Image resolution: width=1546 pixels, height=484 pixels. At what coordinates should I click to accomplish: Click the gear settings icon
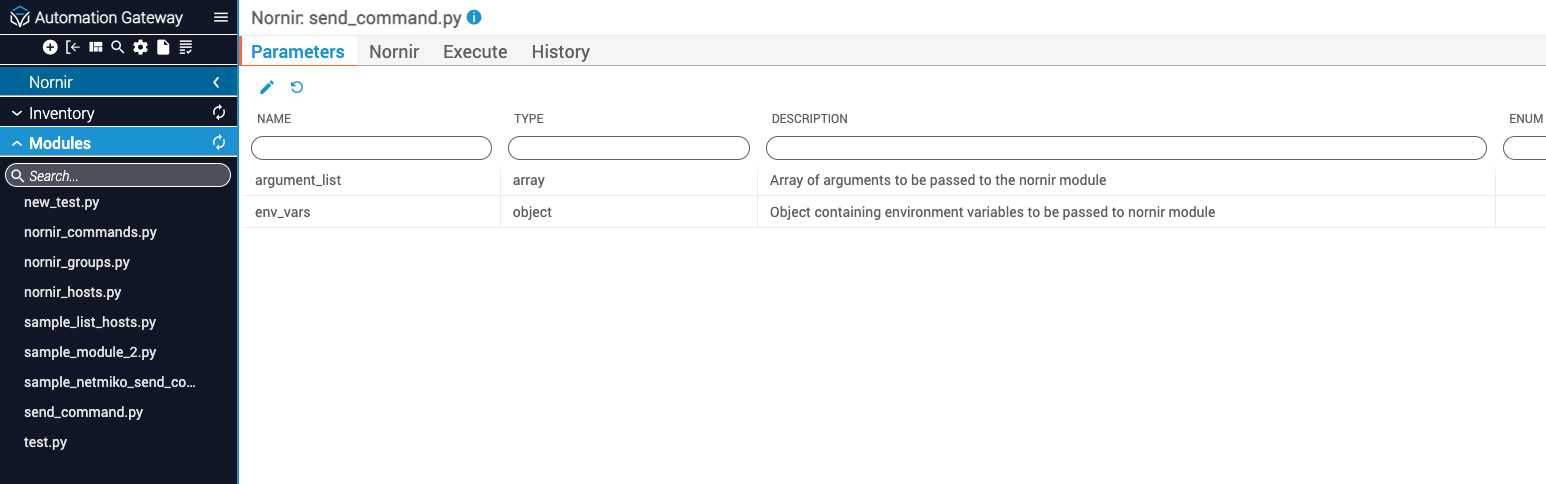[x=140, y=47]
